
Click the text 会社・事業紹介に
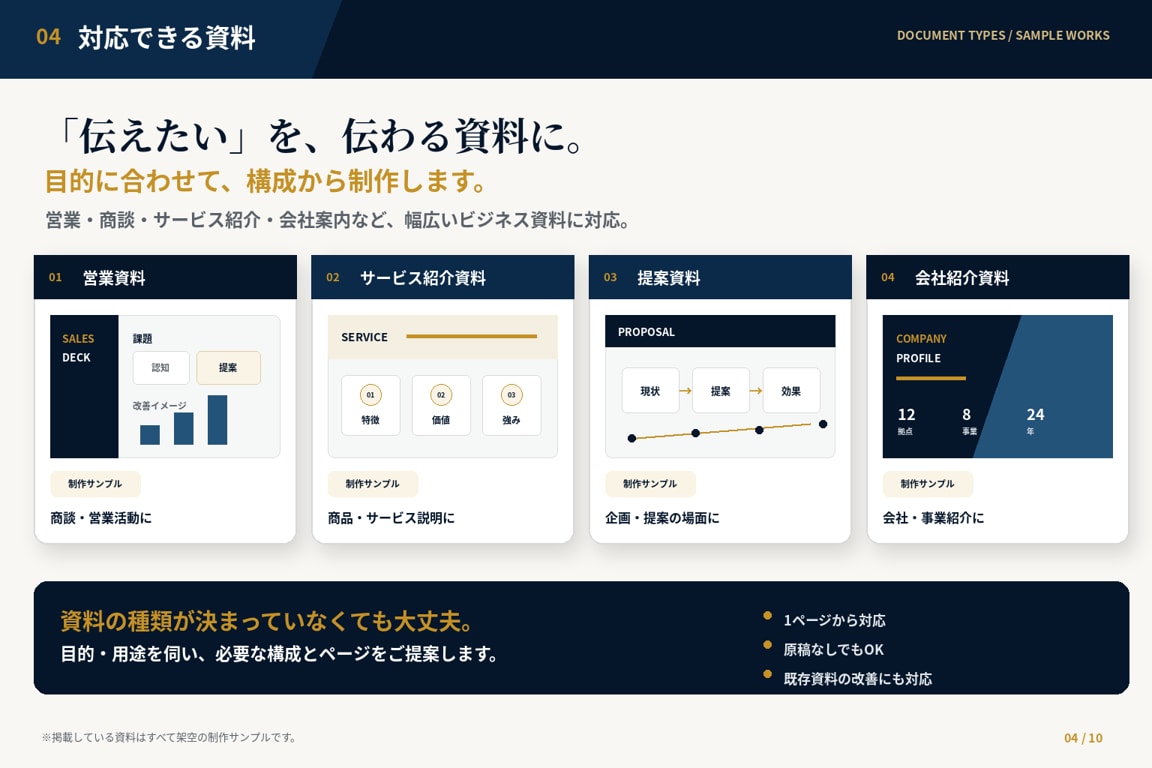click(934, 518)
